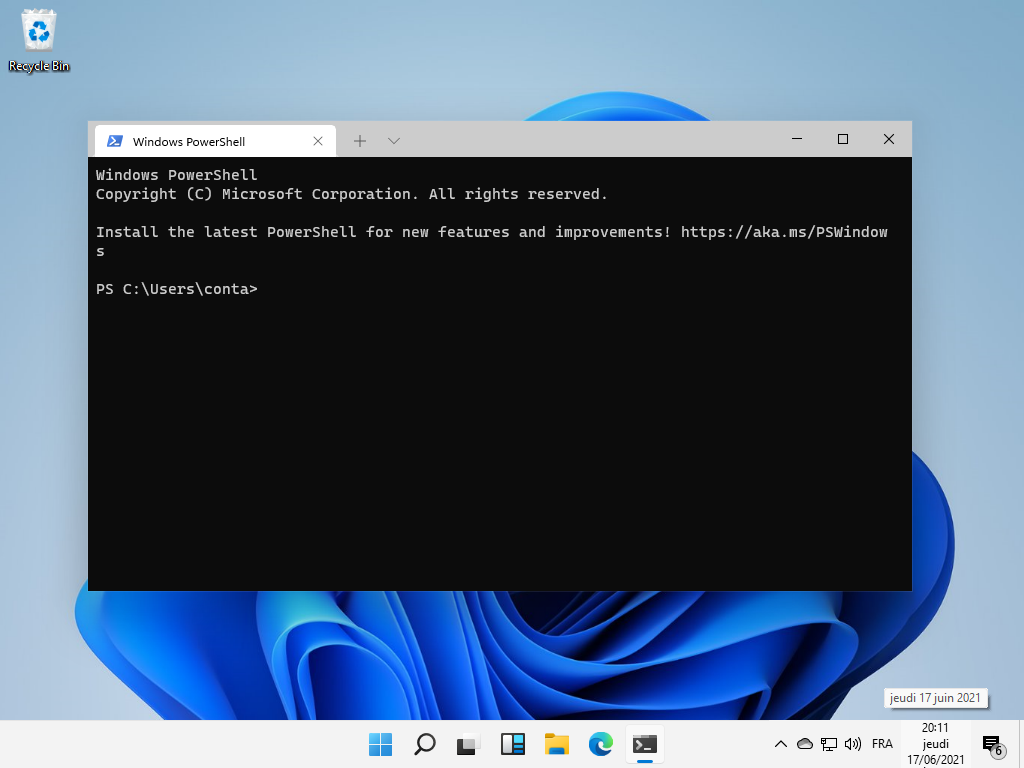The image size is (1024, 768).
Task: Expand the terminal profile dropdown chevron
Action: click(394, 140)
